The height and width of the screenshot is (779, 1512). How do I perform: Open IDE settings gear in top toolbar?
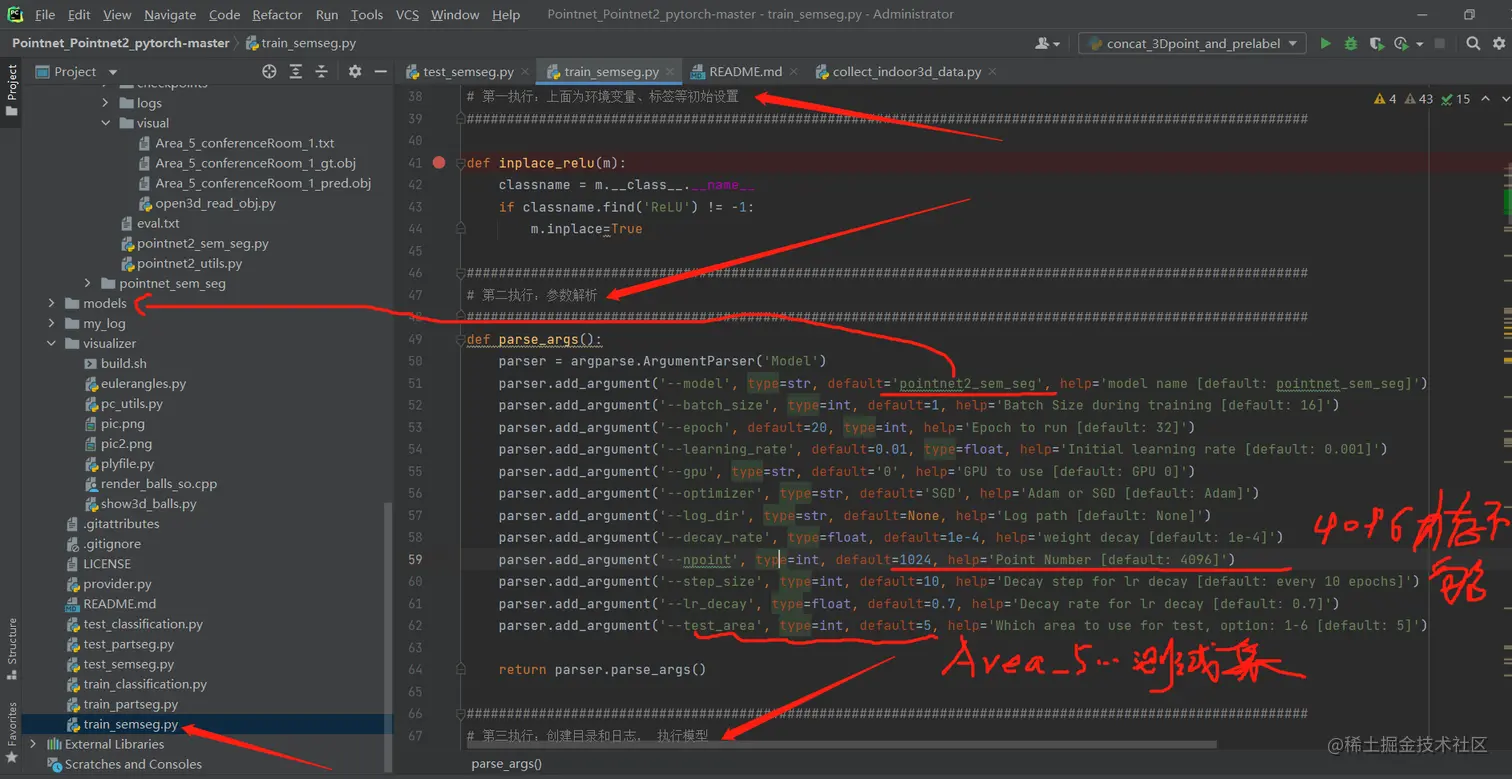(1499, 44)
